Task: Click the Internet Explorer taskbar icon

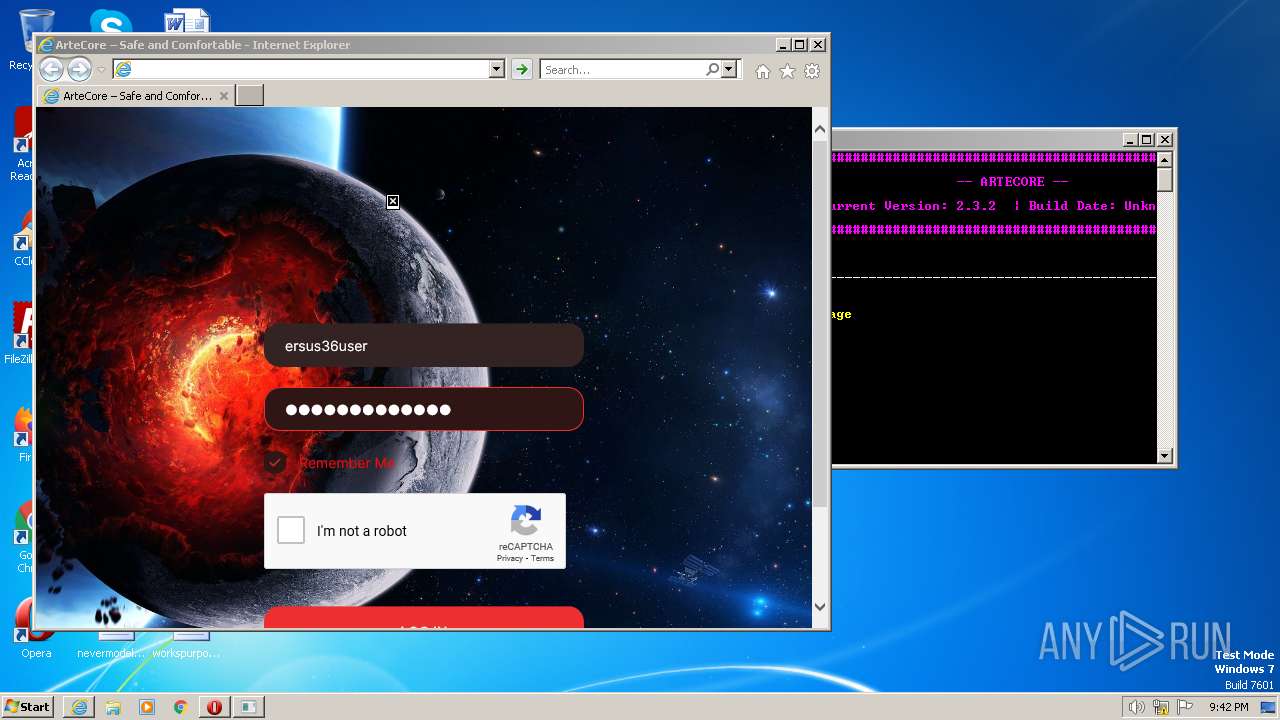Action: pos(79,707)
